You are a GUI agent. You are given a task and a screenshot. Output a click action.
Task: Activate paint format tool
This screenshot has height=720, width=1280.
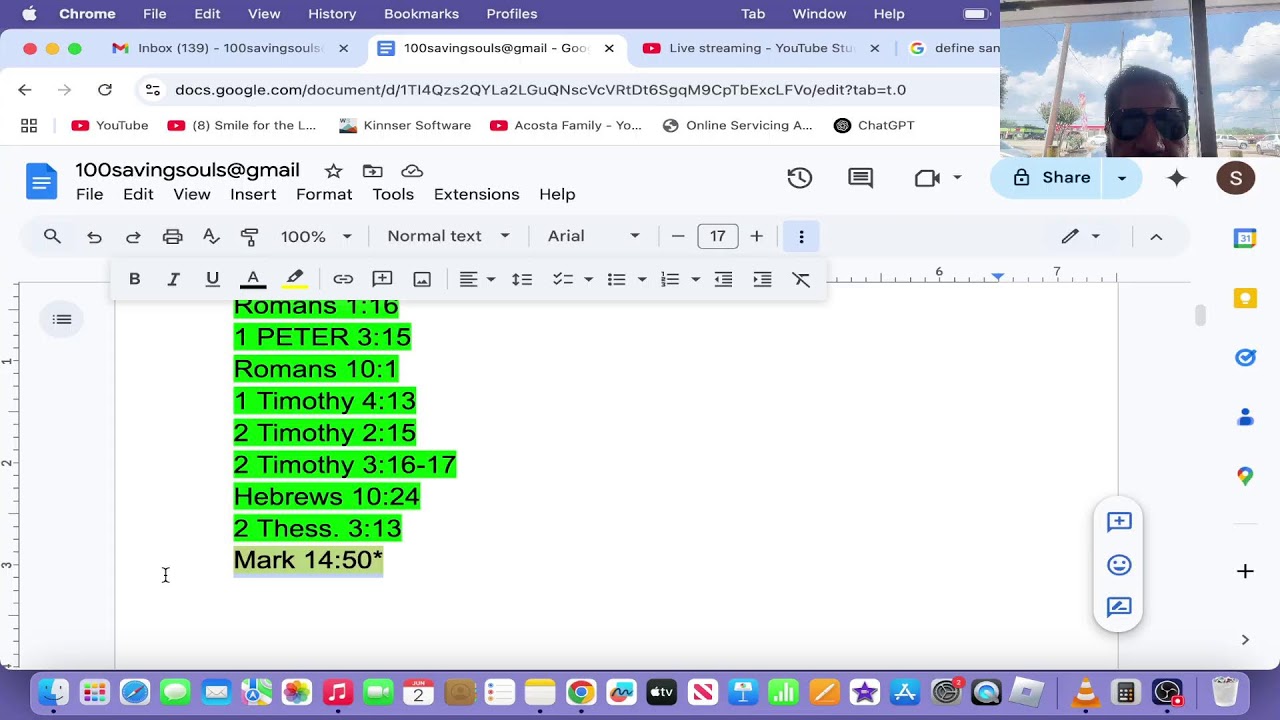coord(250,236)
